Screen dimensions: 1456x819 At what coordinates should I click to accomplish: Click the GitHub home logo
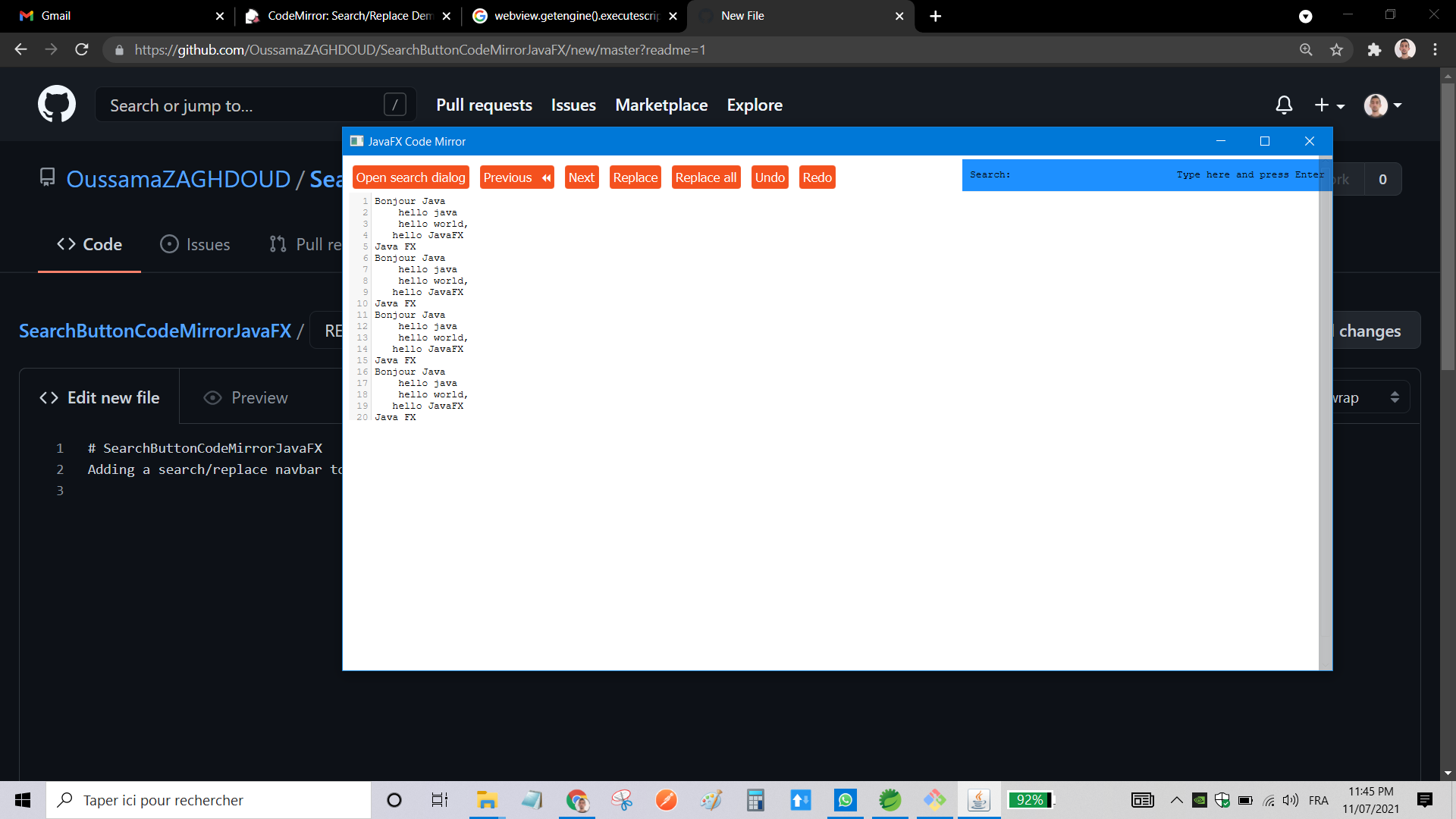coord(57,104)
